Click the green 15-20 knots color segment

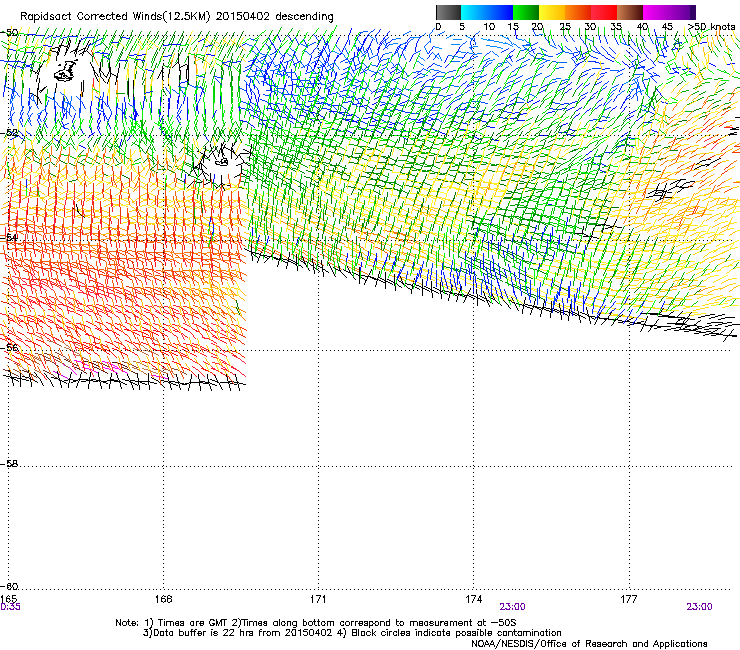tap(526, 12)
